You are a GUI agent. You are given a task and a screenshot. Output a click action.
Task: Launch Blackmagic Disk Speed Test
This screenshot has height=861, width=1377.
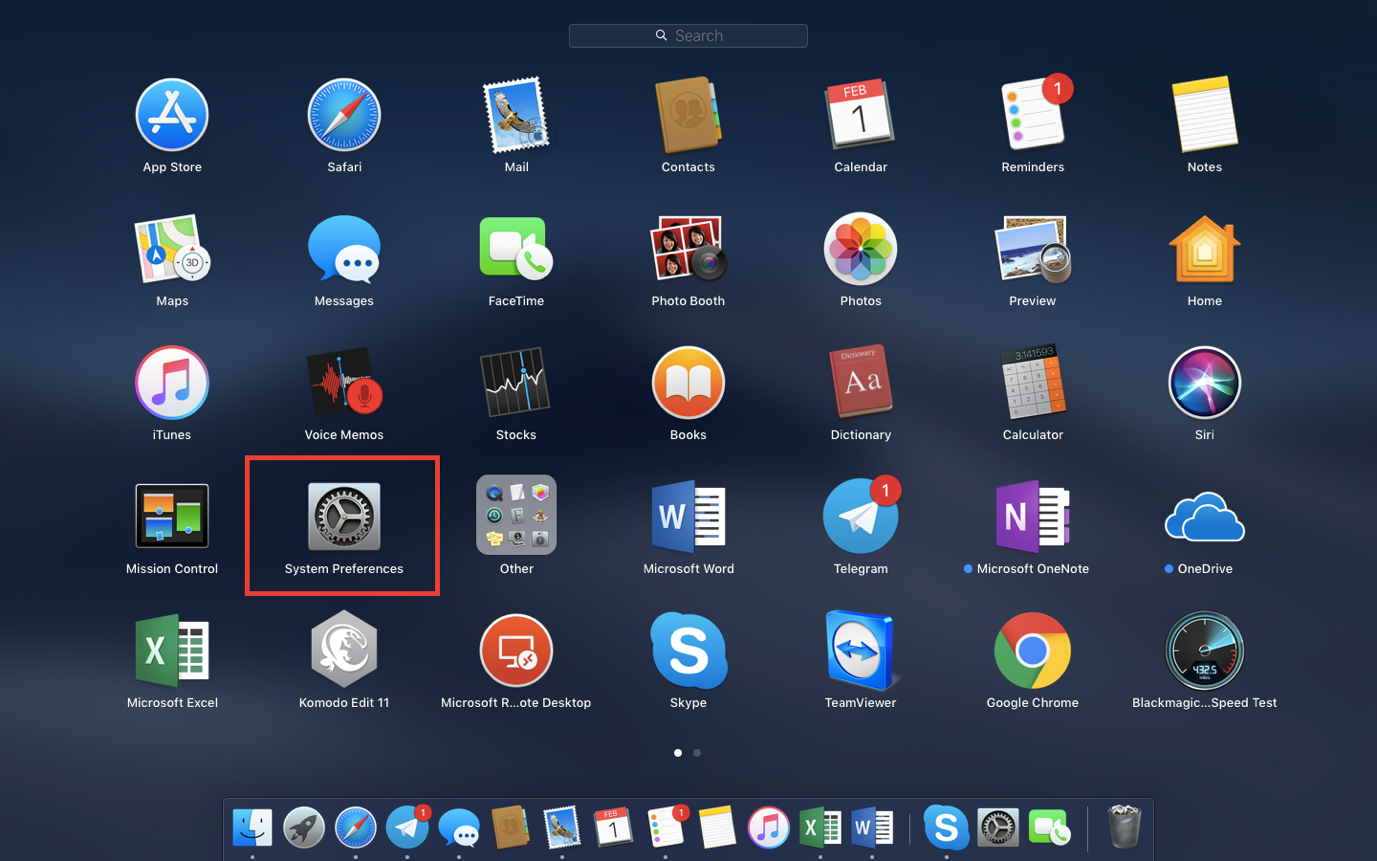(1205, 650)
